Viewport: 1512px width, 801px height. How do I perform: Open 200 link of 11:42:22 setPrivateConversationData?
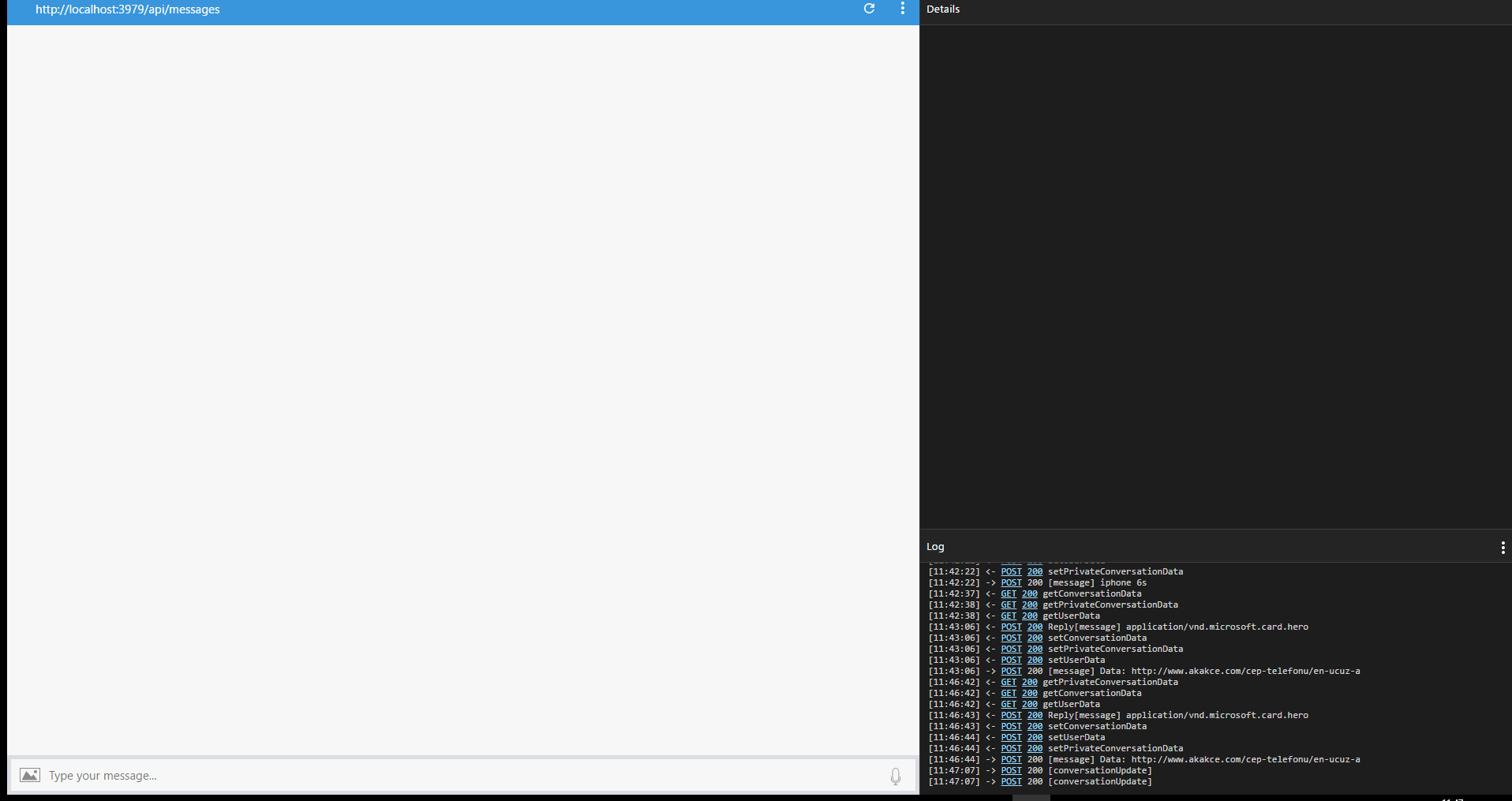(x=1035, y=571)
